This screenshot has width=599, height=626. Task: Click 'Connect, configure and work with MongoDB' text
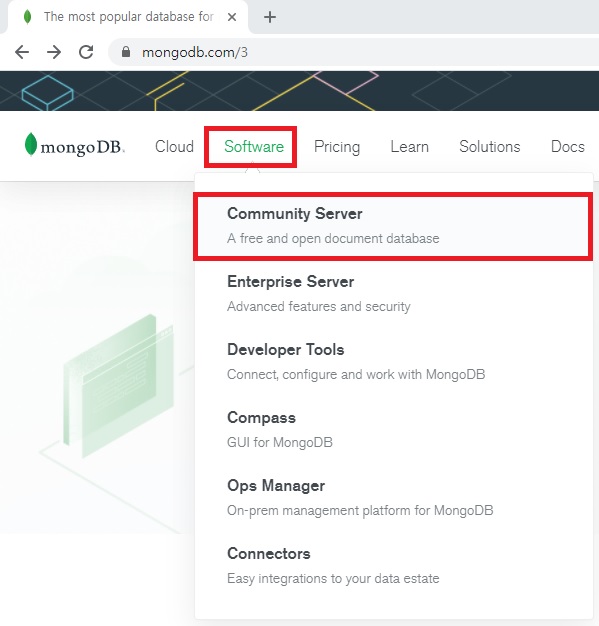pos(356,374)
